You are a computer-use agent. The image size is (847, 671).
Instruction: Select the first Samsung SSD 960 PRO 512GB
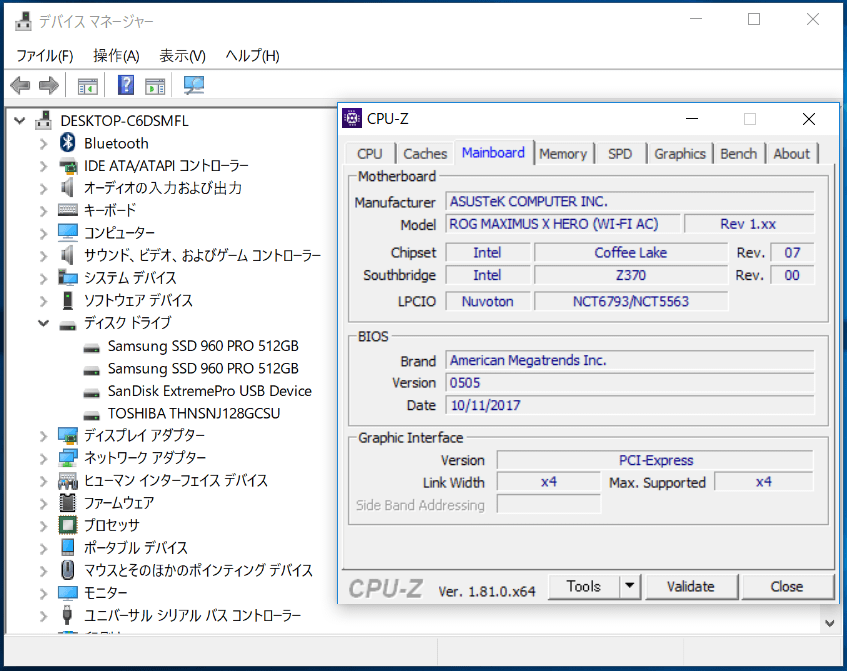[x=203, y=346]
